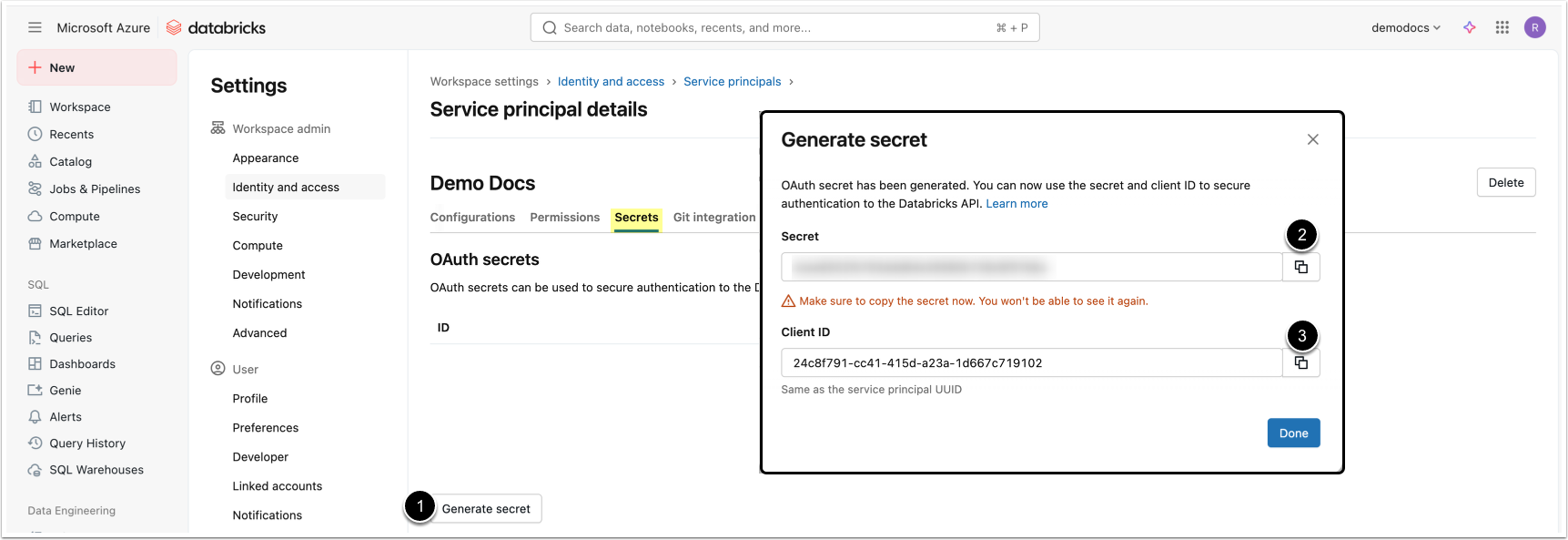The image size is (1568, 540).
Task: Open the Databricks Assistant sparkle icon
Action: pos(1470,28)
